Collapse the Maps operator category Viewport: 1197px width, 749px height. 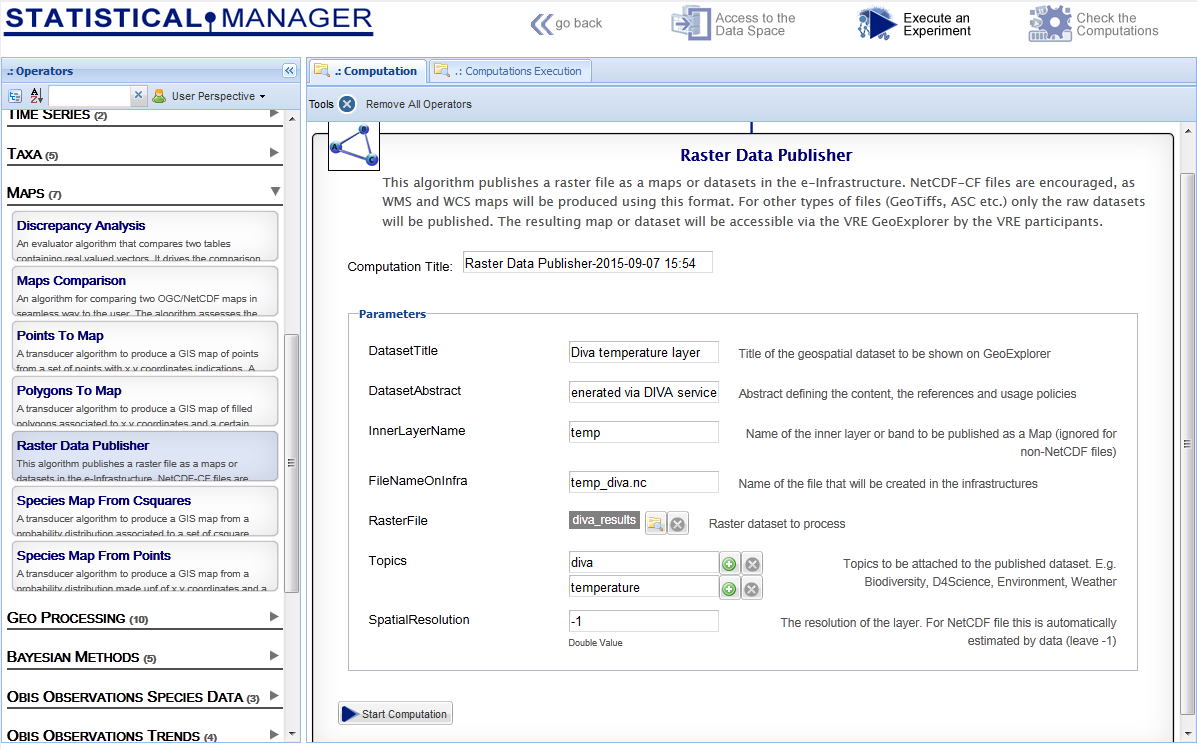(x=274, y=192)
